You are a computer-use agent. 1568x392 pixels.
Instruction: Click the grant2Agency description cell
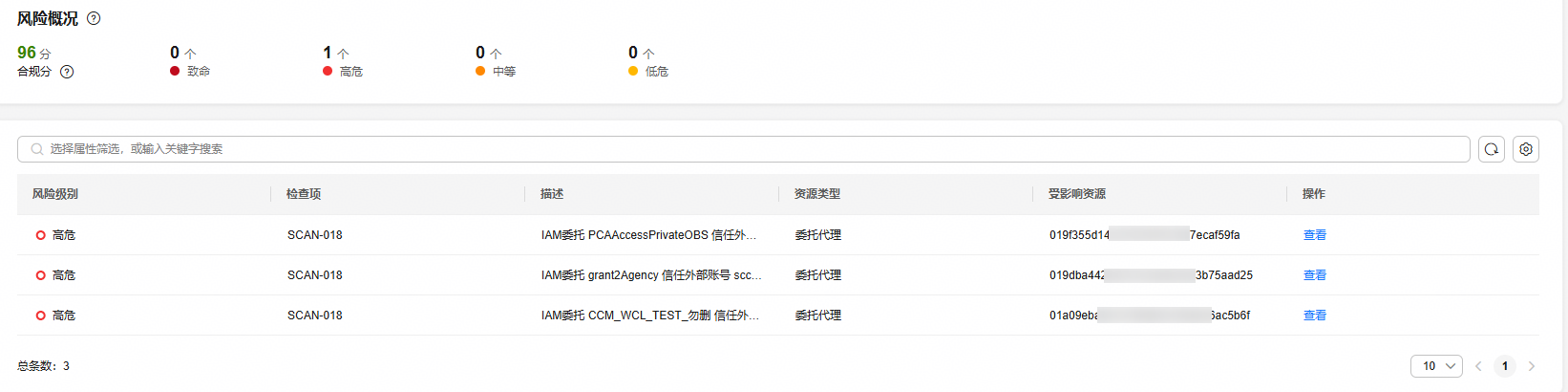(651, 275)
